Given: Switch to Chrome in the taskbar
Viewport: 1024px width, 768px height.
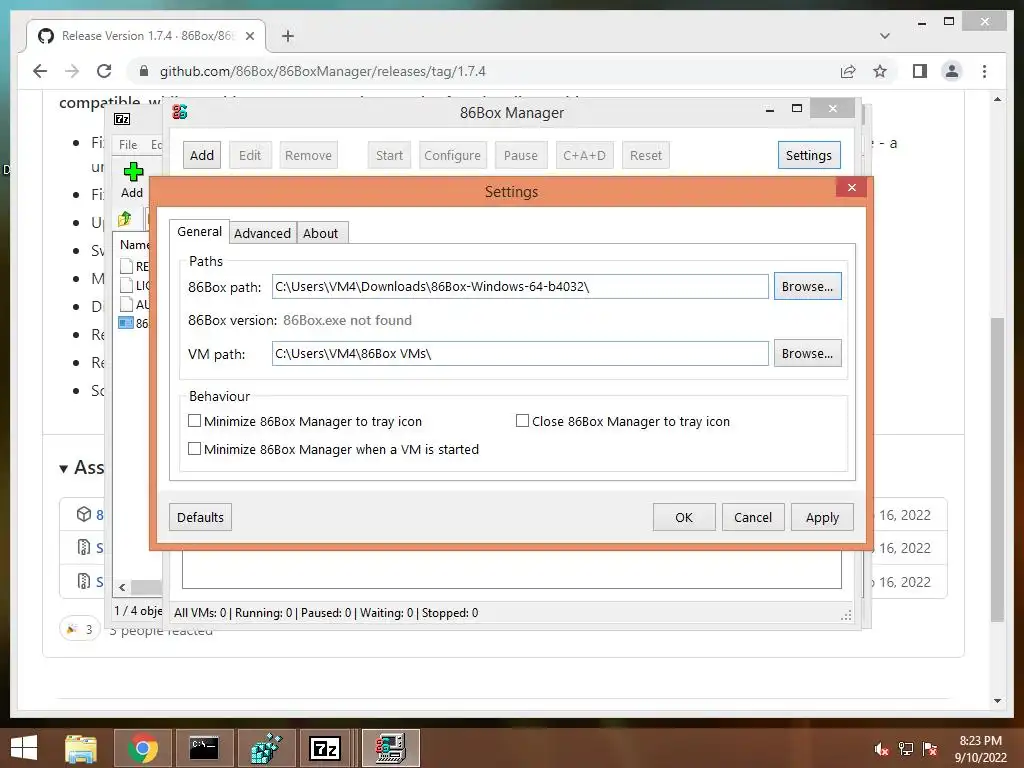Looking at the screenshot, I should (x=143, y=748).
